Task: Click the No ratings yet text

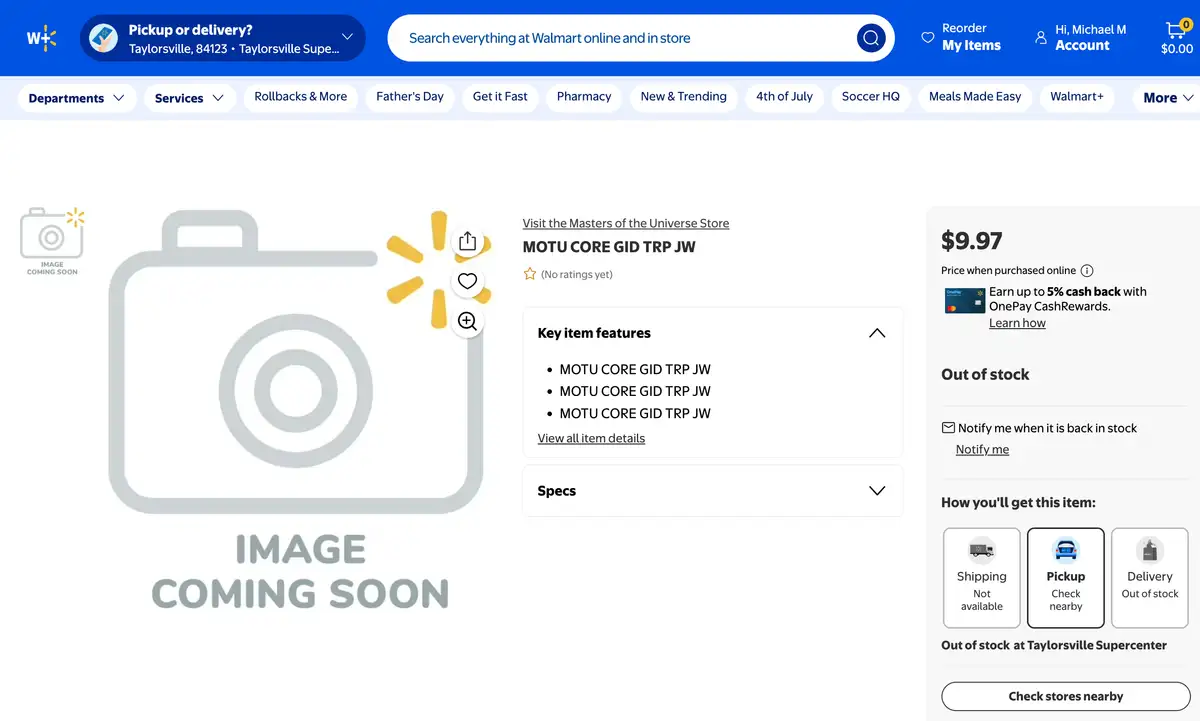Action: [577, 274]
